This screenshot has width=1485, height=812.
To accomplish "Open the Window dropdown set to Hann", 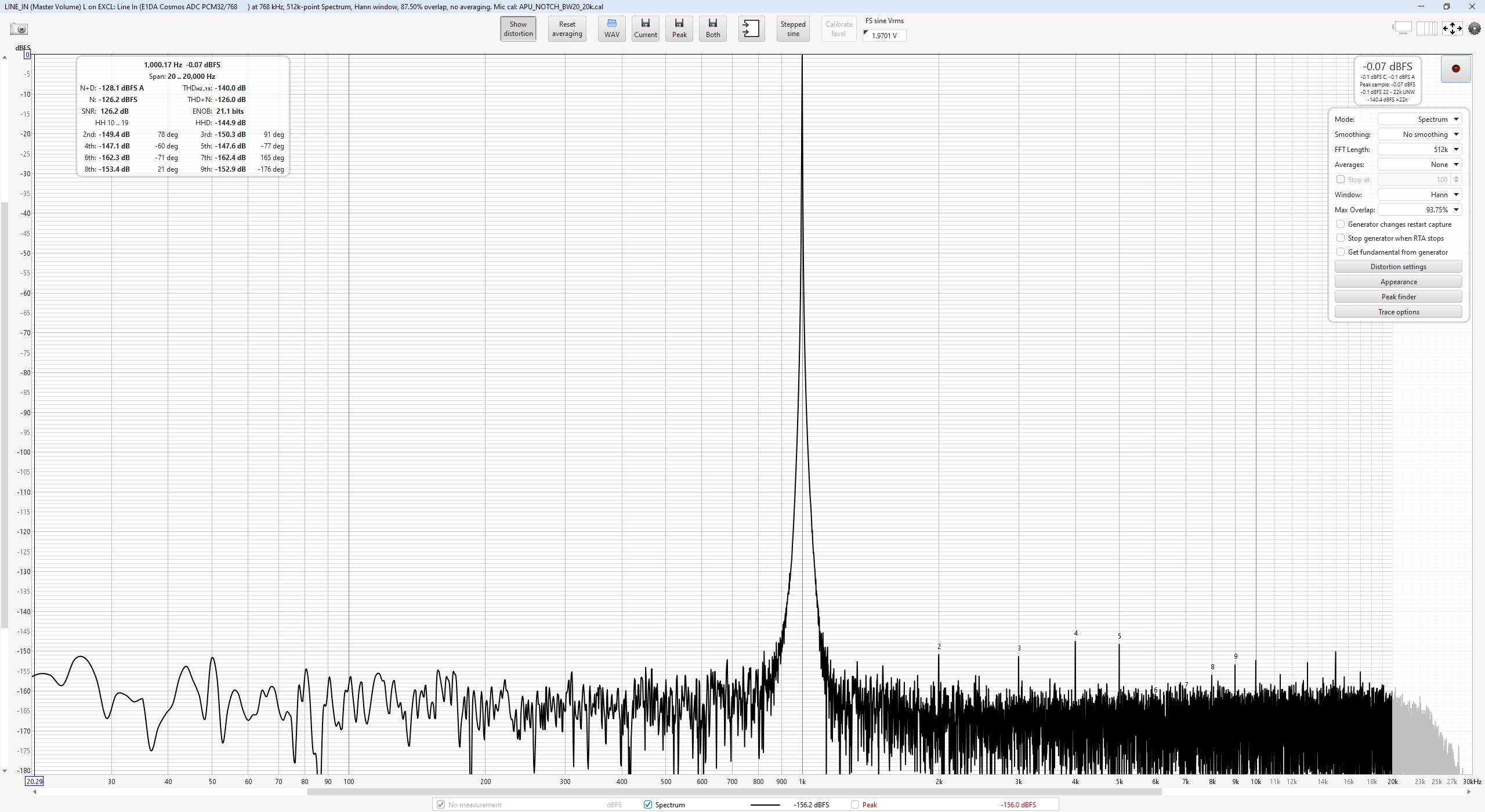I will click(x=1419, y=194).
